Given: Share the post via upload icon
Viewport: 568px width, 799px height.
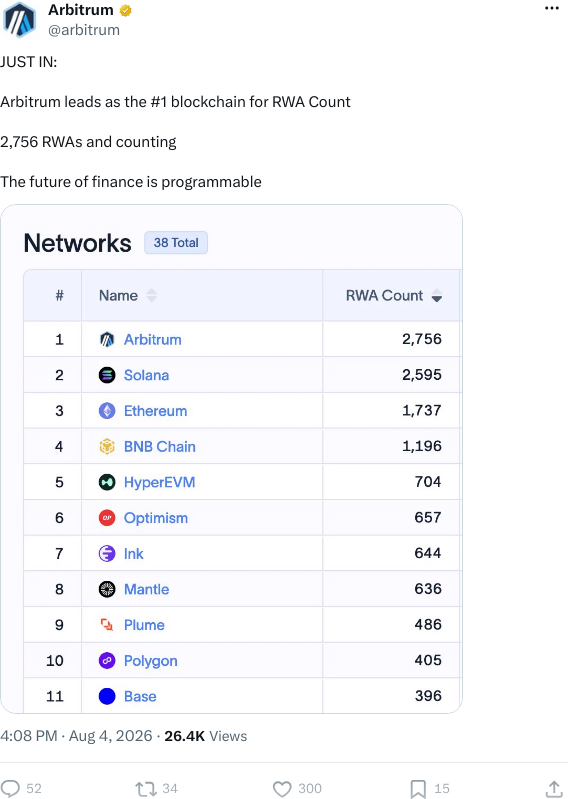Looking at the screenshot, I should point(554,789).
